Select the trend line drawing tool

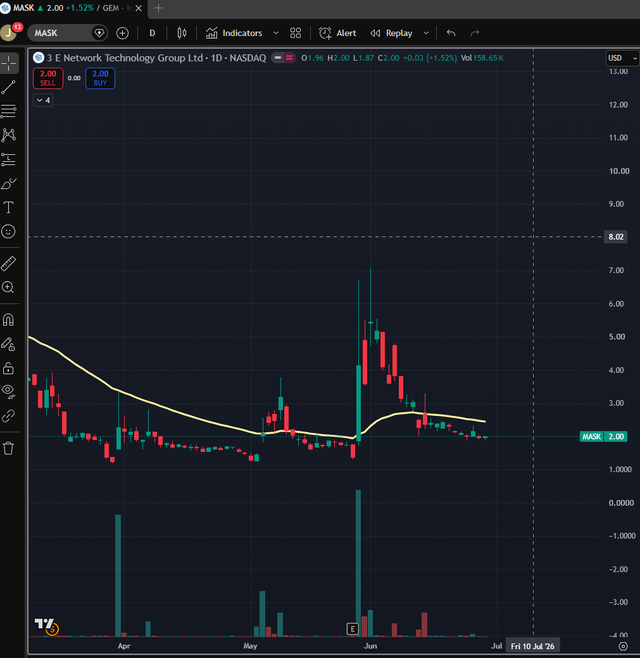pos(9,87)
